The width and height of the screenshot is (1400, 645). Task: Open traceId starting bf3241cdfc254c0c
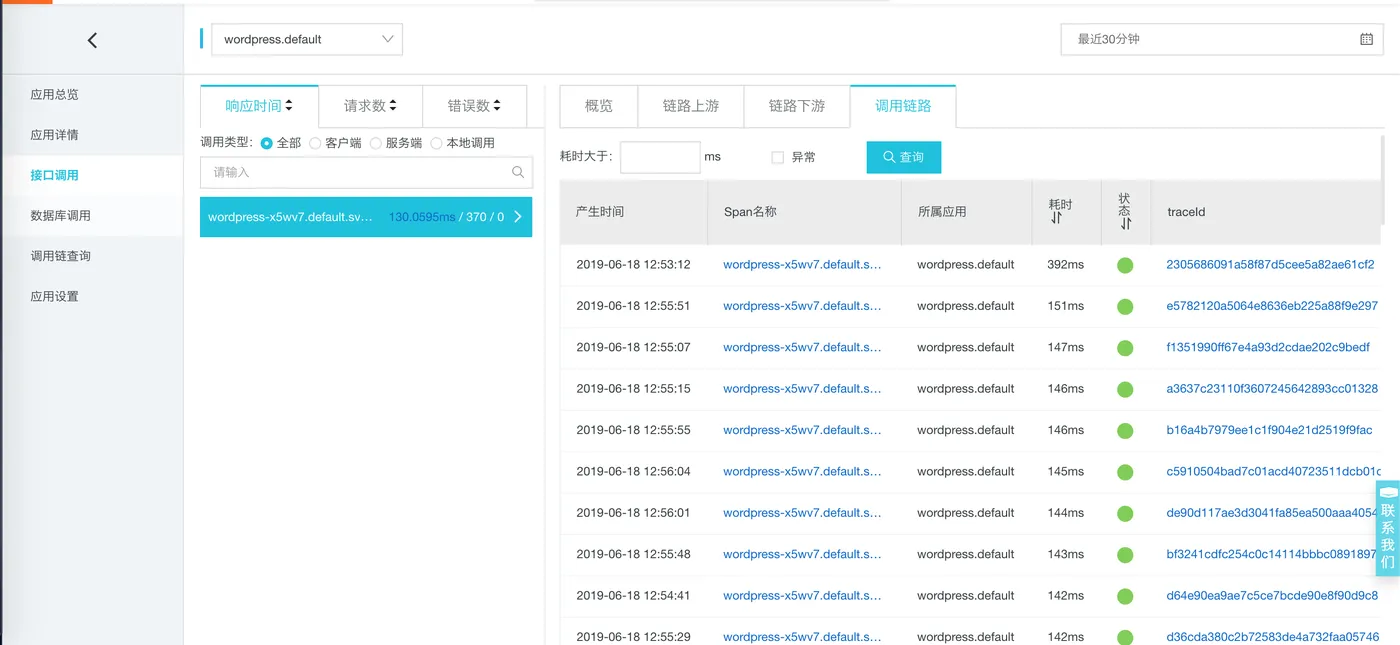click(x=1272, y=554)
